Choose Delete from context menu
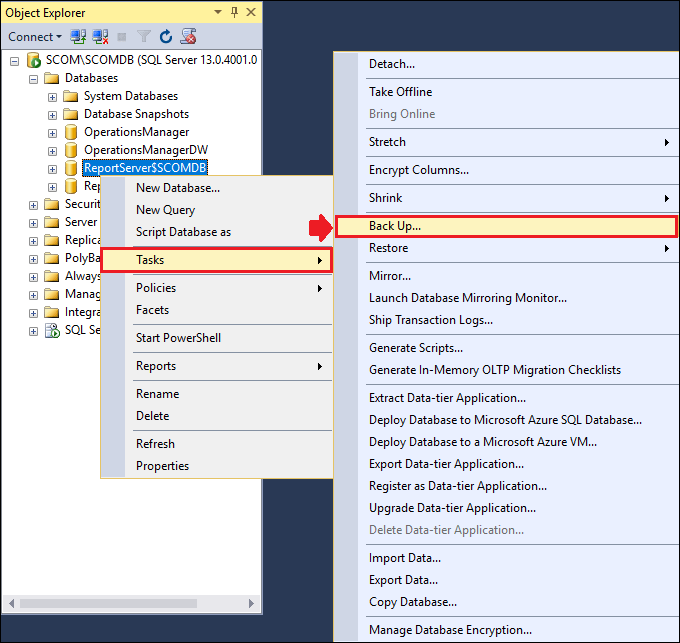Screen dimensions: 680x643 click(x=217, y=416)
